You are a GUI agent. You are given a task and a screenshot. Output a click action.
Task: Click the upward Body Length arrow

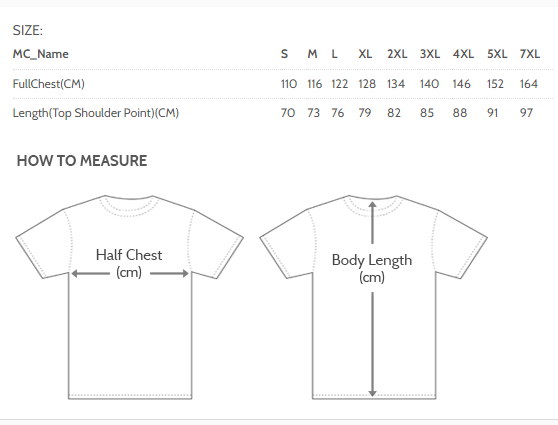pos(372,222)
